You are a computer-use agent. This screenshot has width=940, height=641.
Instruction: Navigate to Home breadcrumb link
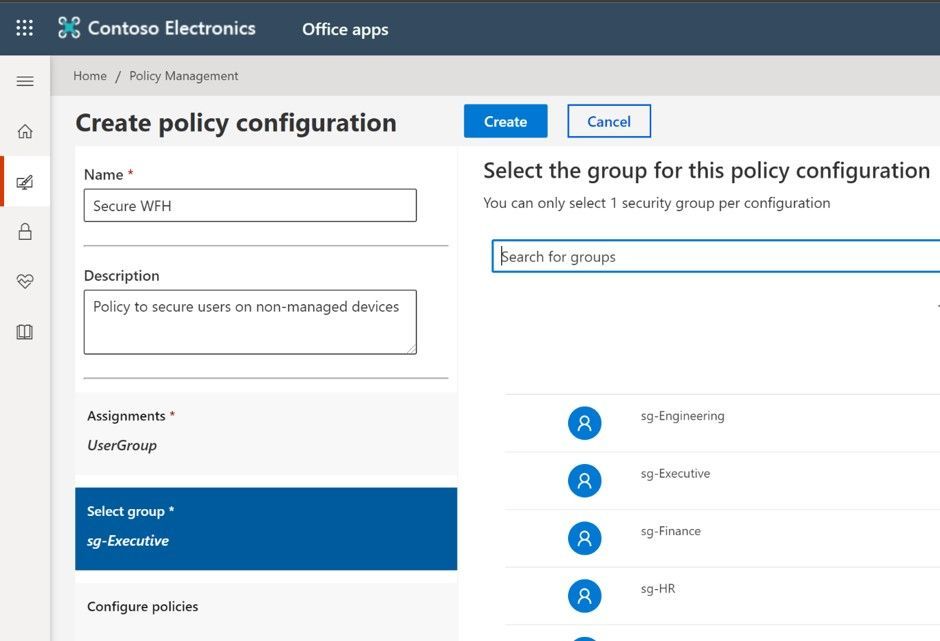tap(90, 76)
